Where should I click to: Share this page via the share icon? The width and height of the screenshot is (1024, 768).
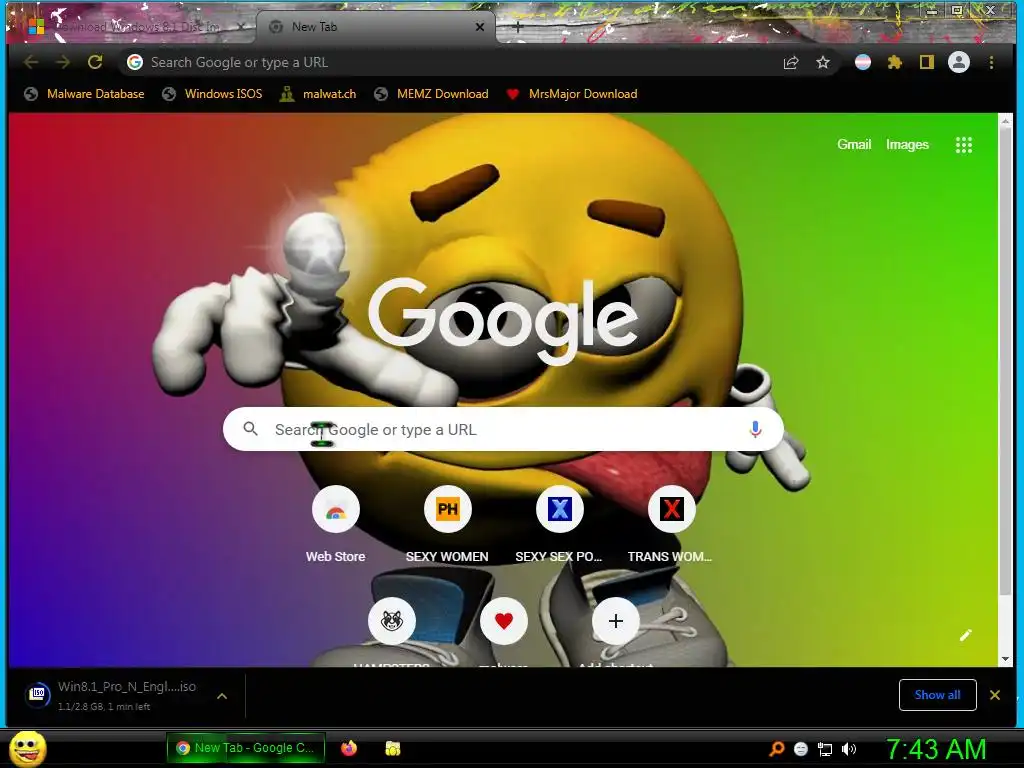click(791, 62)
